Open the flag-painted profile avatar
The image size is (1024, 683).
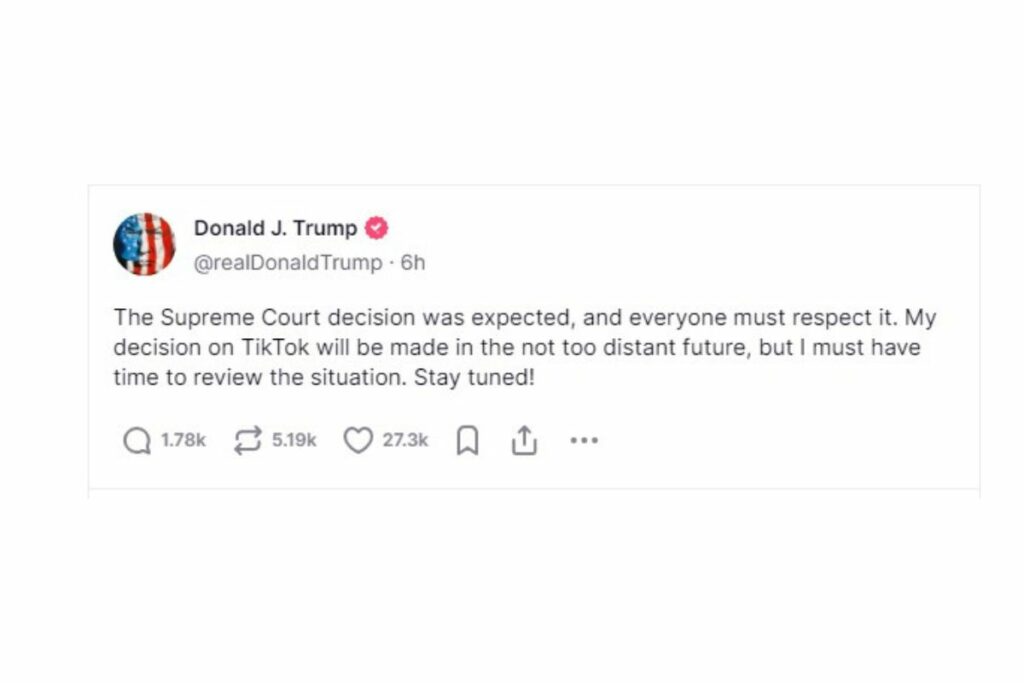pyautogui.click(x=144, y=244)
